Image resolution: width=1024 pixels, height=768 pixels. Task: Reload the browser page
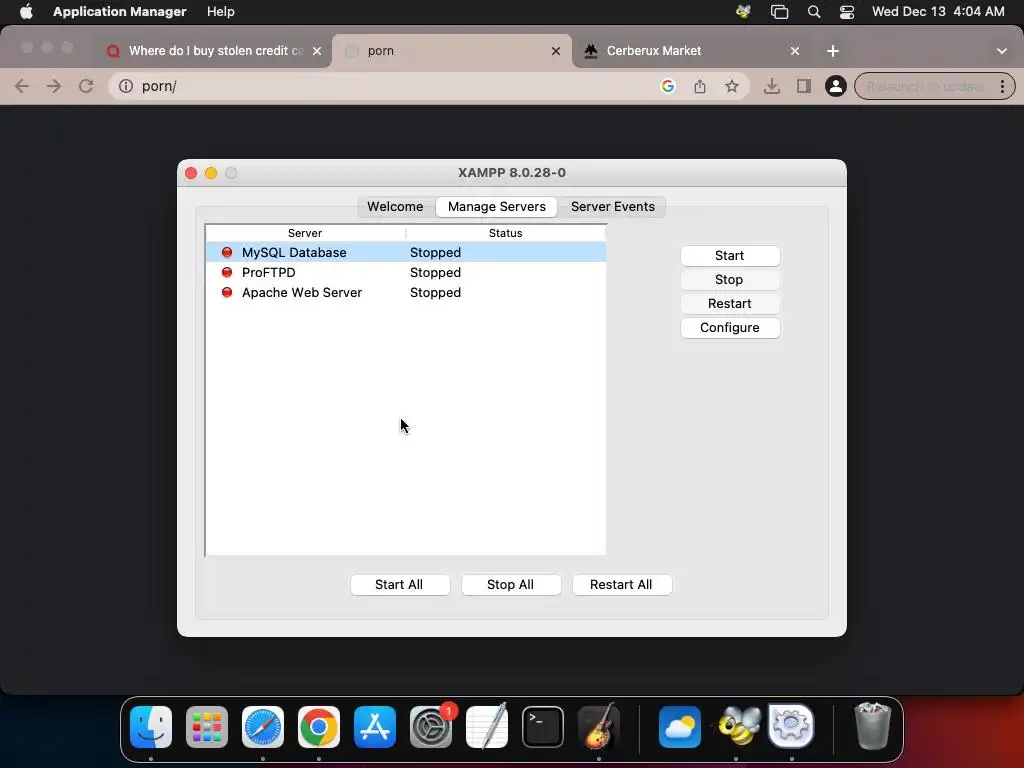[x=86, y=86]
